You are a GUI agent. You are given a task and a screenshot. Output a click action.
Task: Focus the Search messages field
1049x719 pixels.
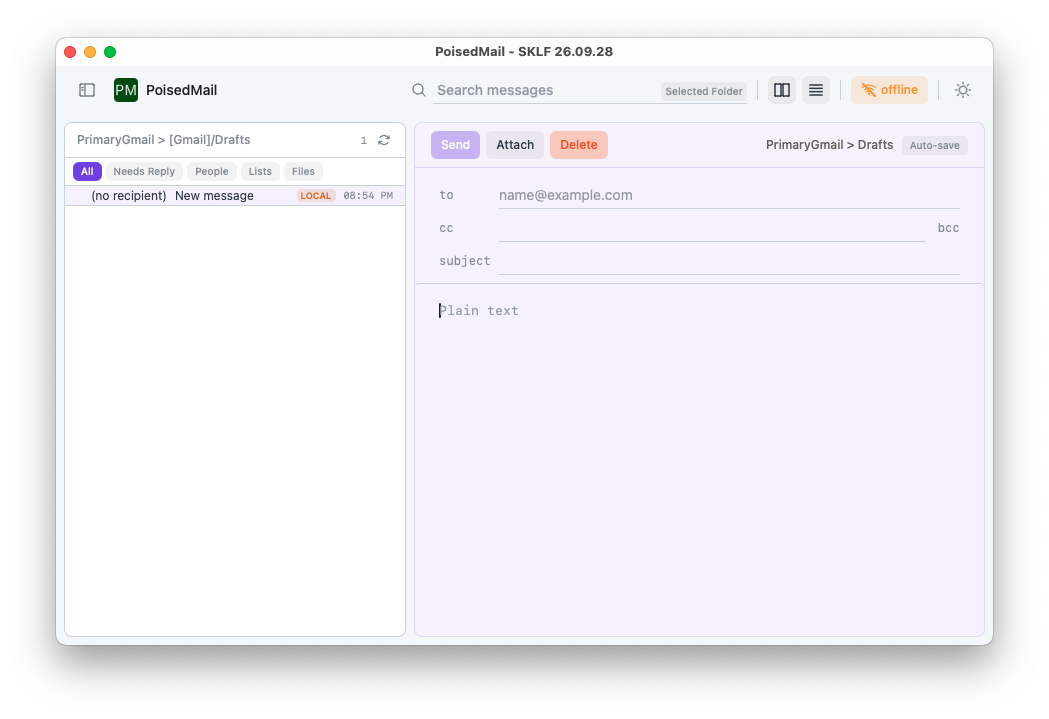[546, 90]
